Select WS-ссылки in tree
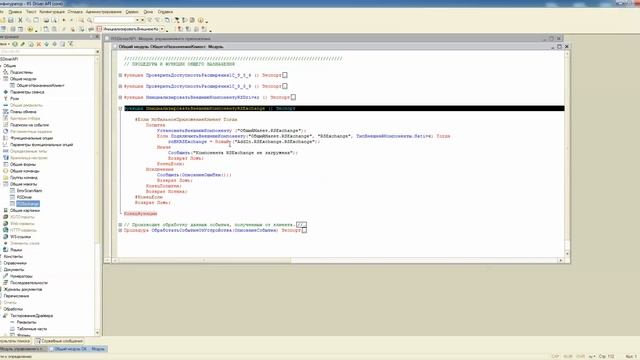Viewport: 640px width, 360px height. tap(20, 236)
